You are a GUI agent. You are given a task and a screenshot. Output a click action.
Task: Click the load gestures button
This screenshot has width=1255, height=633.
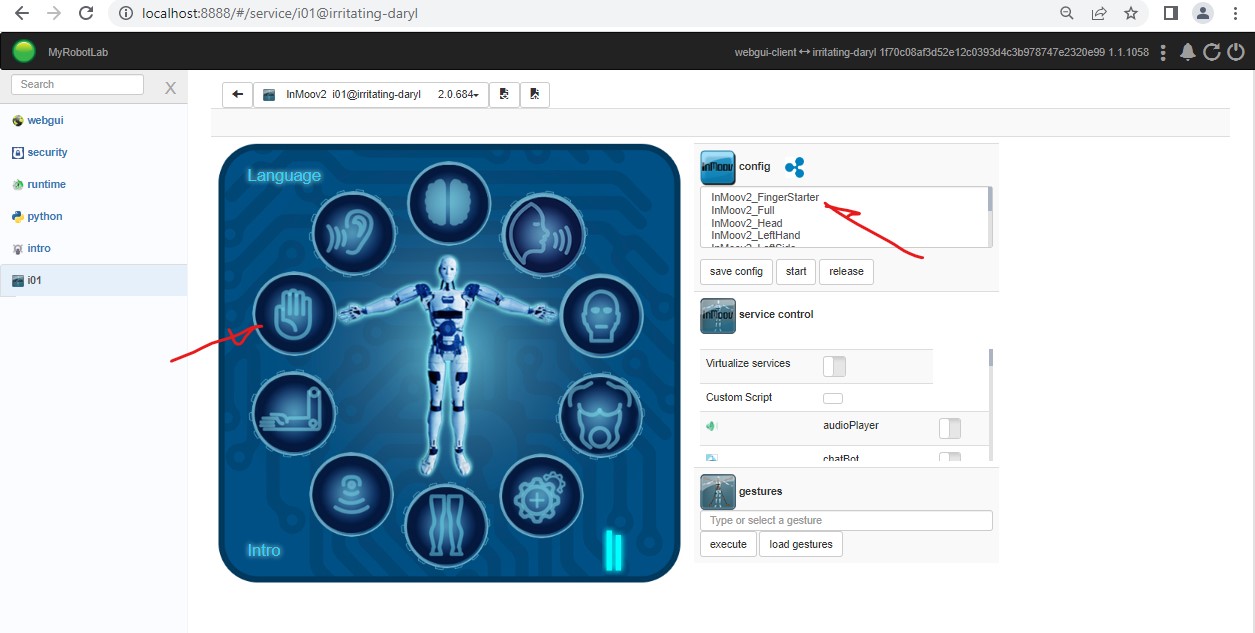click(x=800, y=544)
